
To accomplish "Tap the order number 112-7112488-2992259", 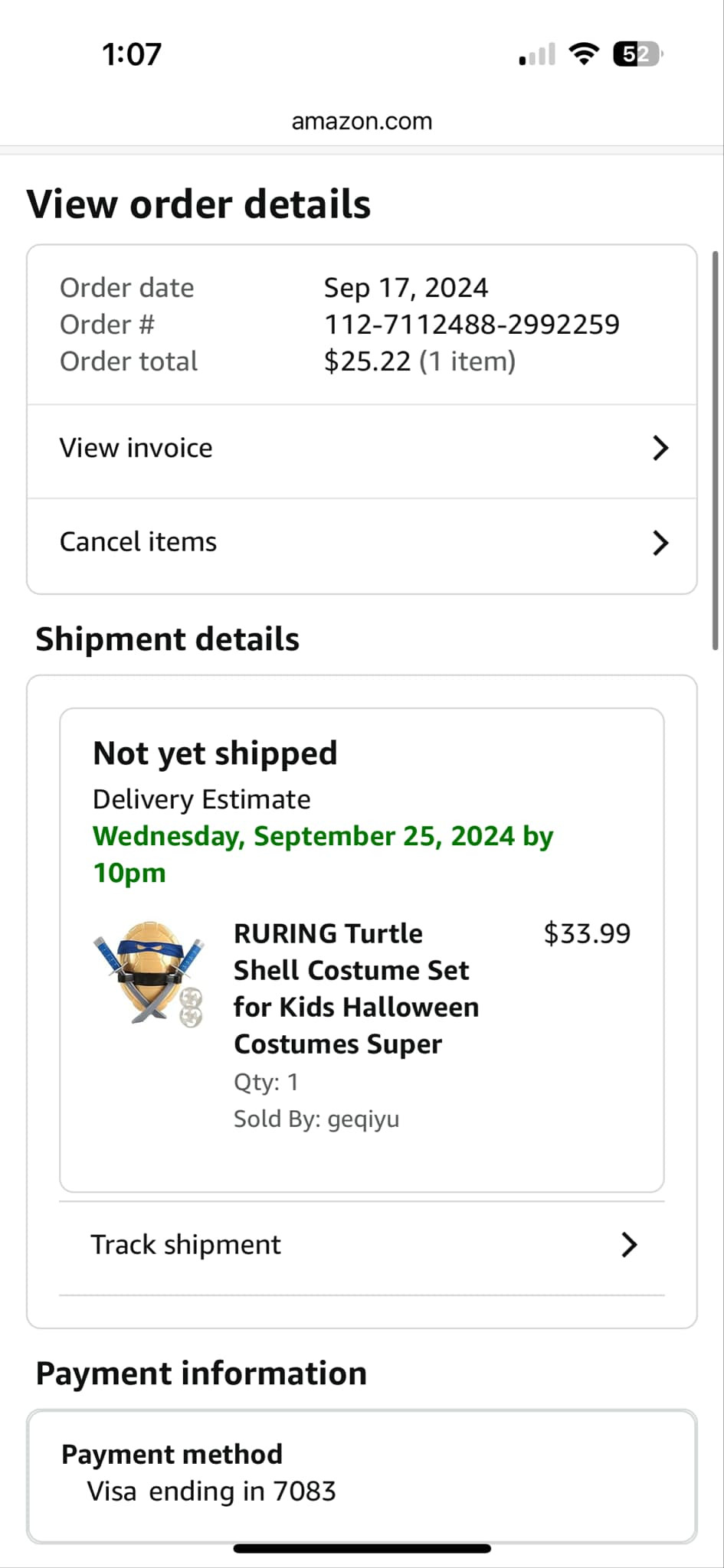I will [x=471, y=325].
